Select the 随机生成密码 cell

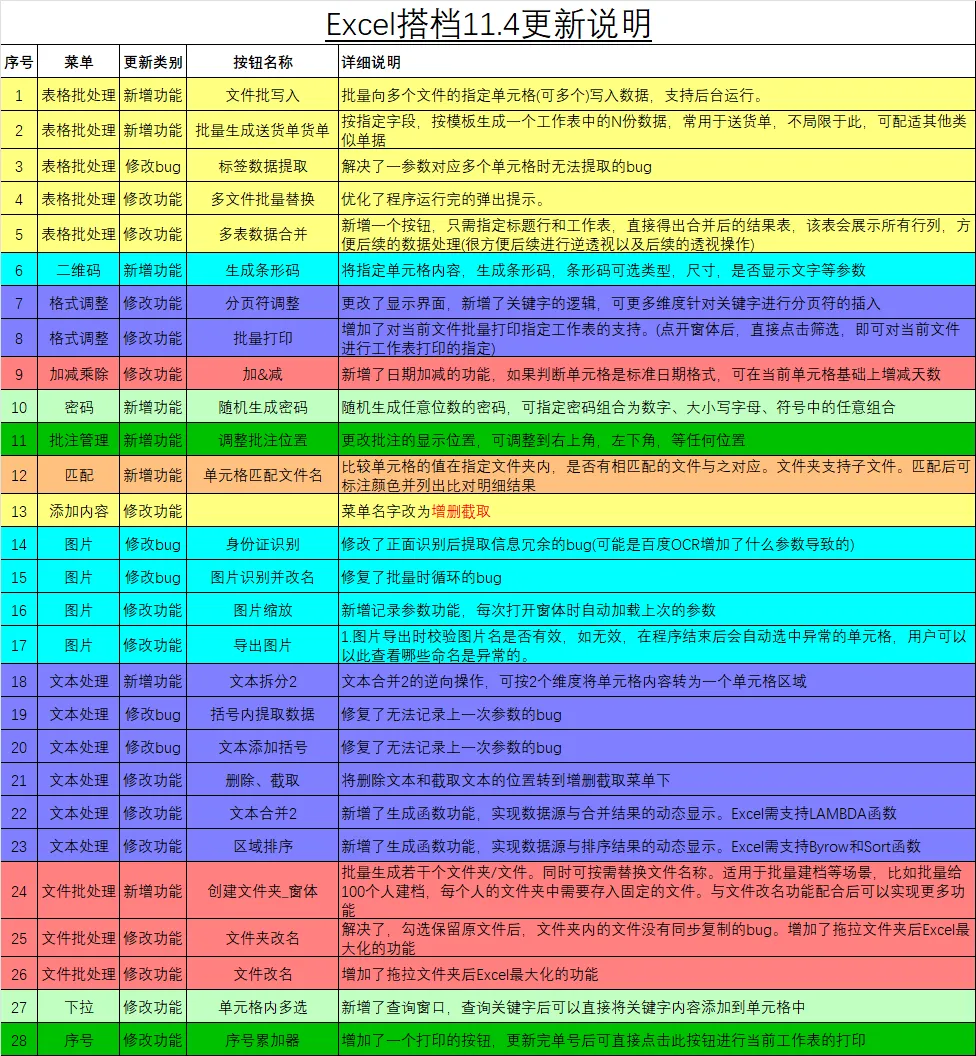point(263,407)
